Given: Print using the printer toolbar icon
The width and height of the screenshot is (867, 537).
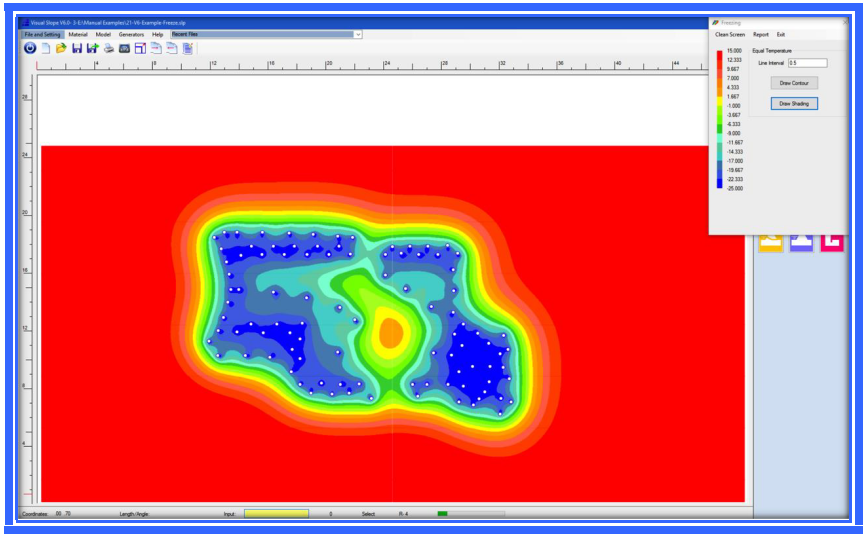Looking at the screenshot, I should point(109,47).
